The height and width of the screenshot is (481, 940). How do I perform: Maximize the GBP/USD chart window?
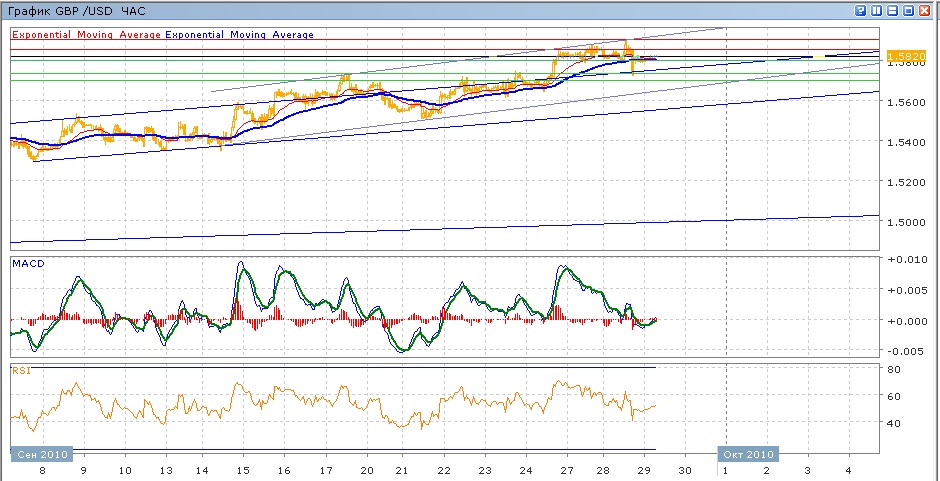click(909, 10)
